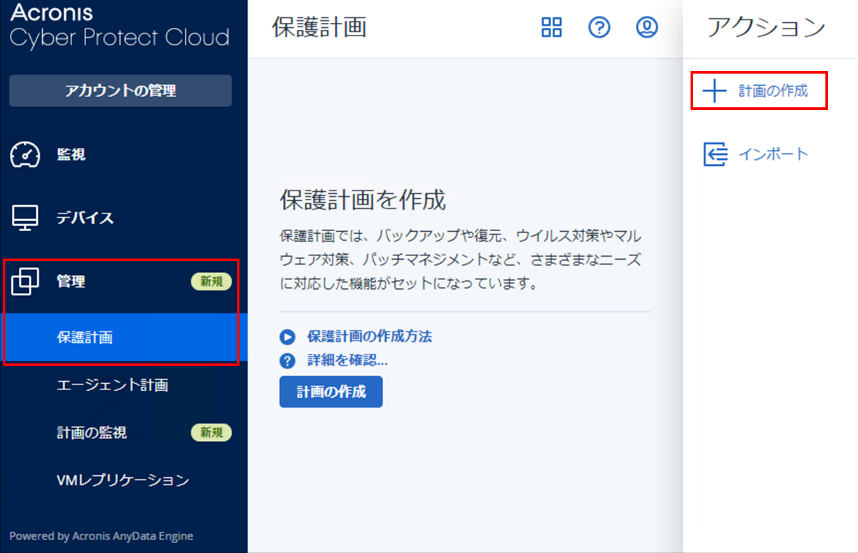Click the Acronis Cyber Protect Cloud logo
Image resolution: width=858 pixels, height=553 pixels.
[119, 26]
